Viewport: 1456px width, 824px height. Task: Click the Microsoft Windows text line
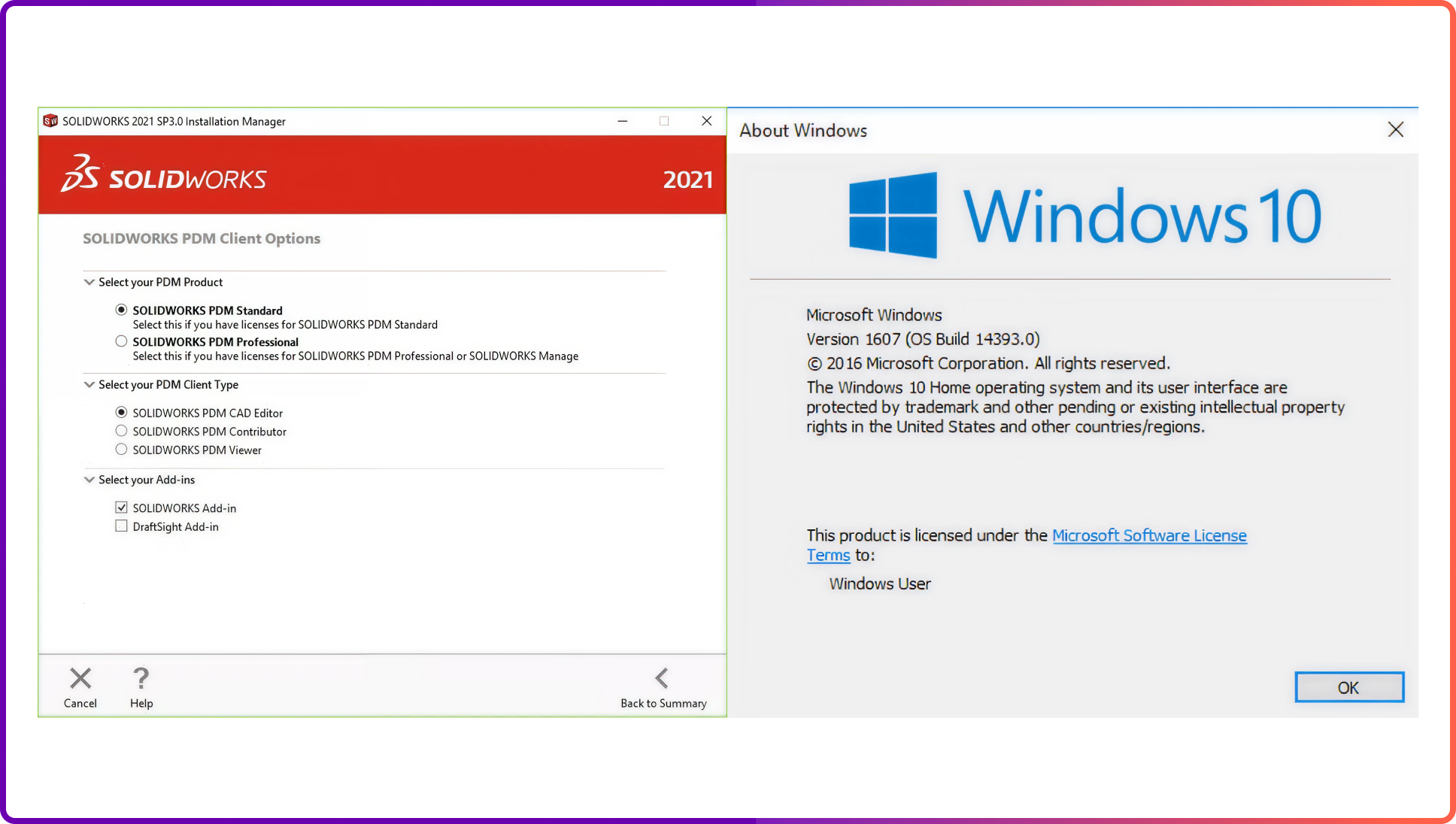874,315
